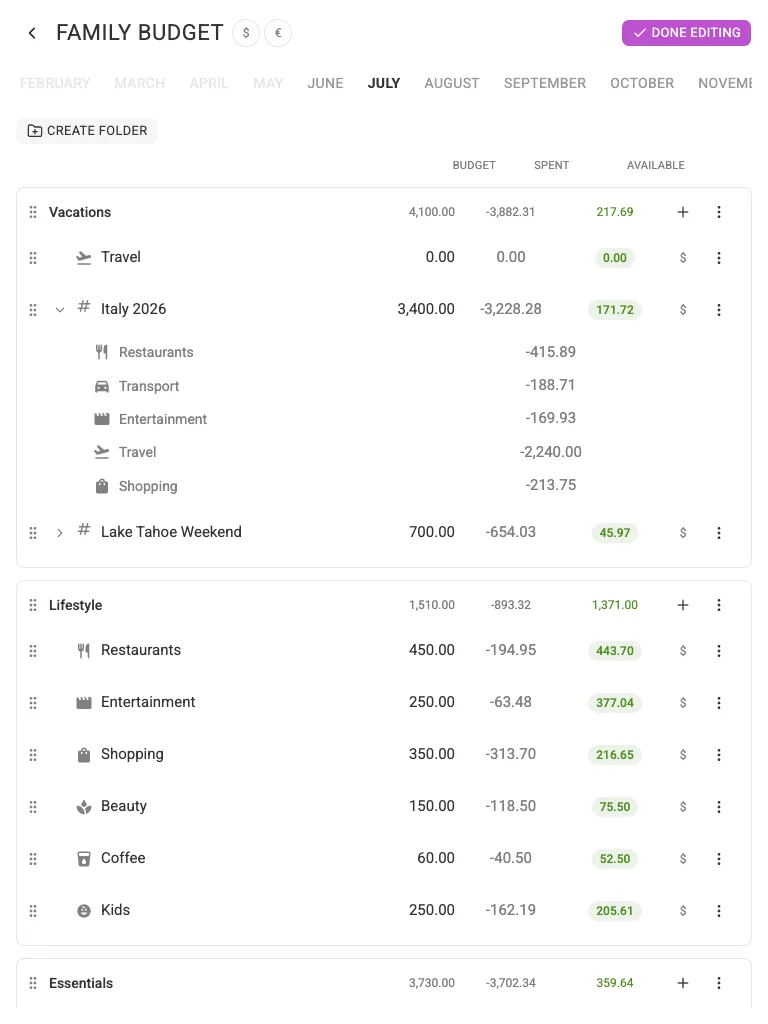
Task: Open the three-dot menu for Kids
Action: coord(718,910)
